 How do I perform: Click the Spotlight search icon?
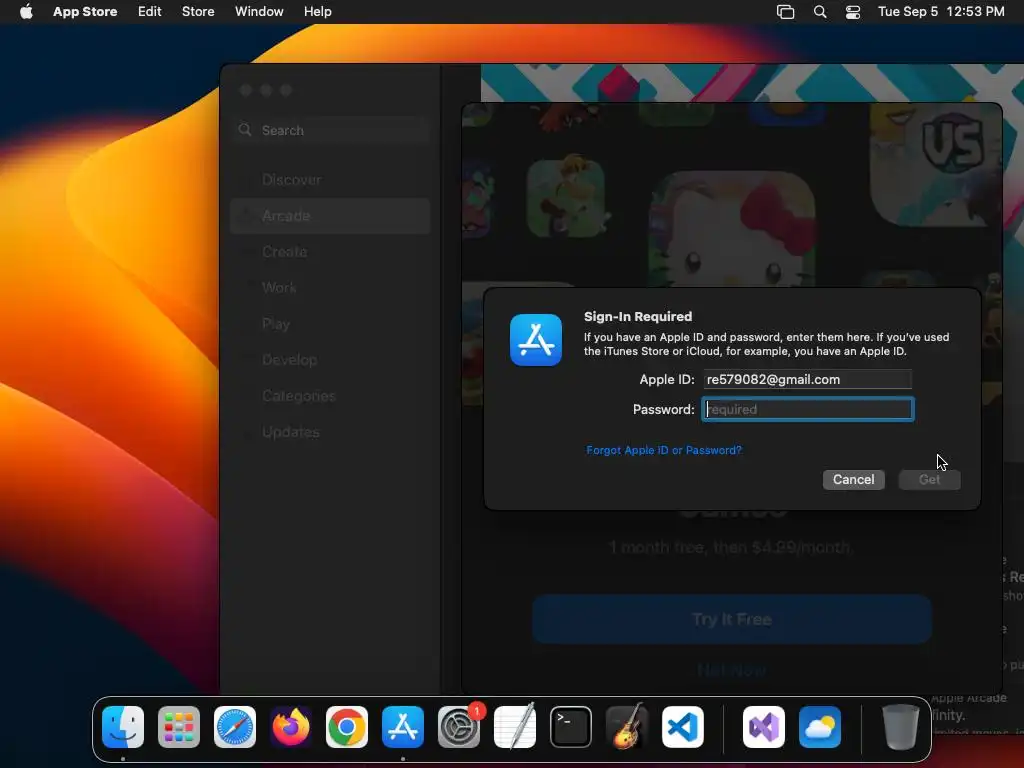click(820, 12)
